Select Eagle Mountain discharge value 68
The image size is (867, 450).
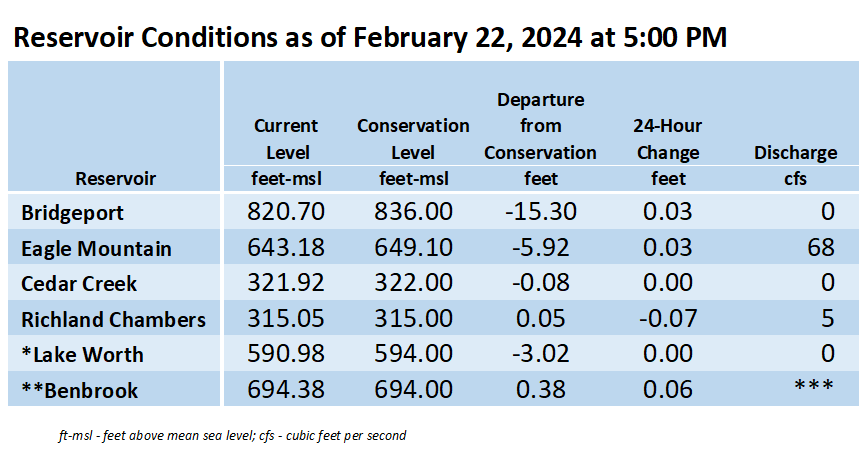tap(821, 247)
